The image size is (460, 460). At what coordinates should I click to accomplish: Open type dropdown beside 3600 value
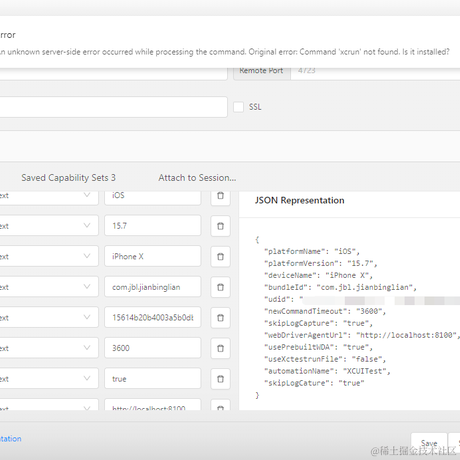click(x=49, y=348)
